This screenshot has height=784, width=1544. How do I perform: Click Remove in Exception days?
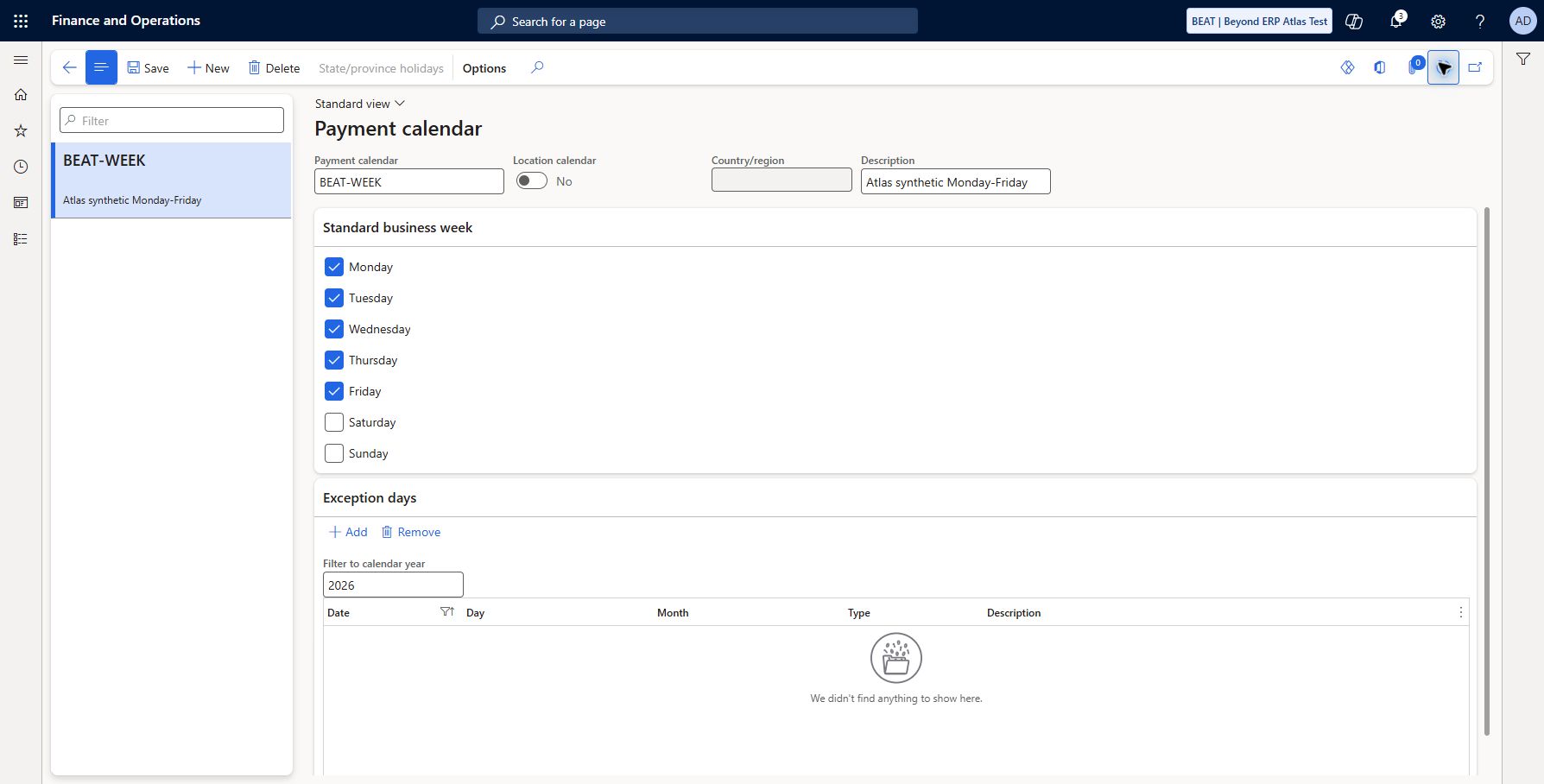click(x=411, y=532)
